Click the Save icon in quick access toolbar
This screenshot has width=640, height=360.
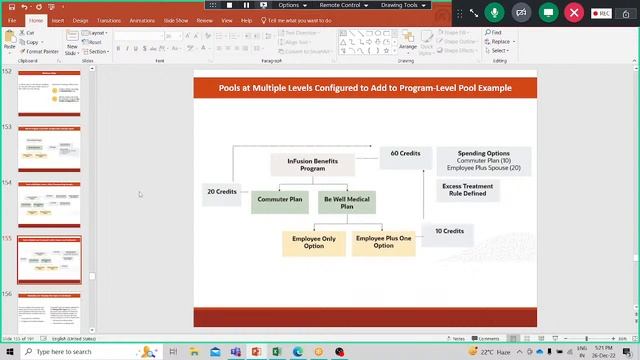pyautogui.click(x=12, y=7)
